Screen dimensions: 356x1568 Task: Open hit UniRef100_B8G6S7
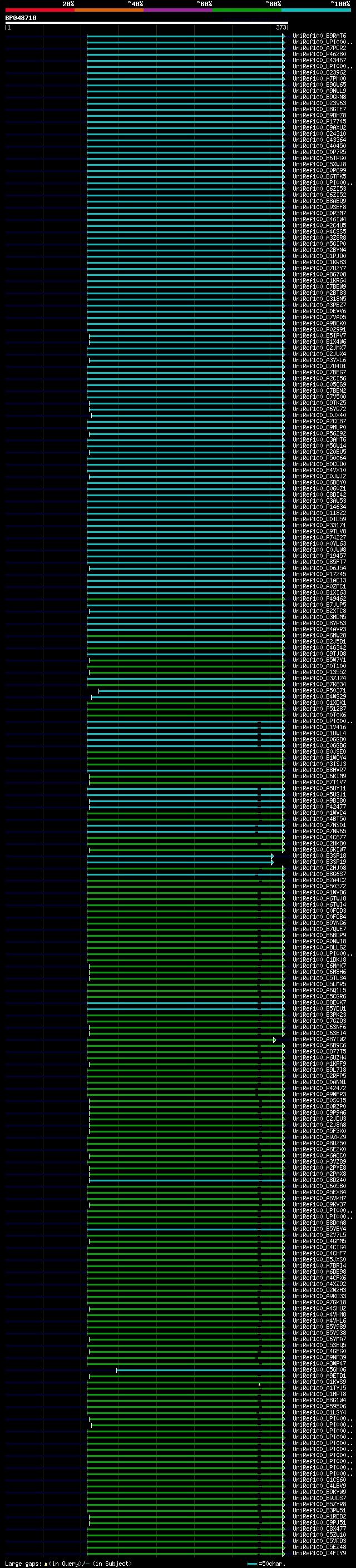click(319, 874)
